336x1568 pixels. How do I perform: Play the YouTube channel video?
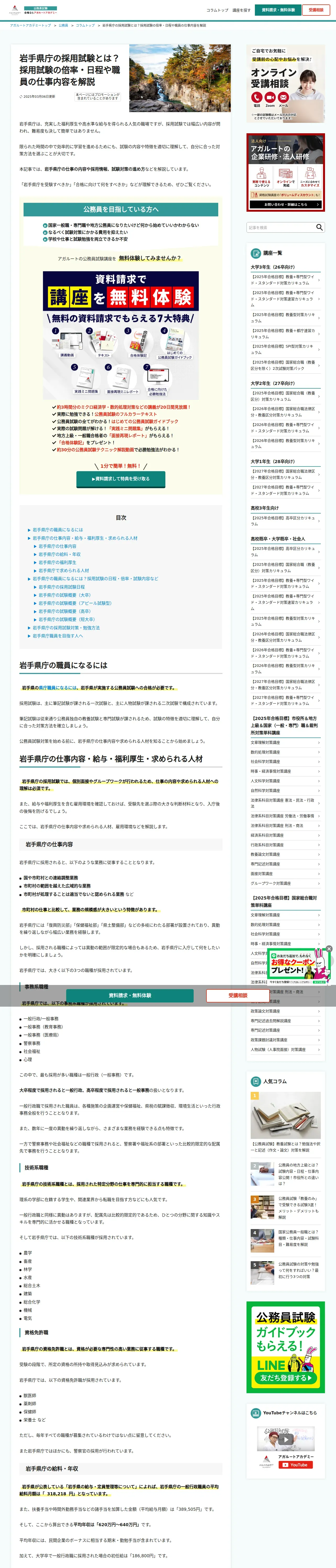pos(285,1440)
